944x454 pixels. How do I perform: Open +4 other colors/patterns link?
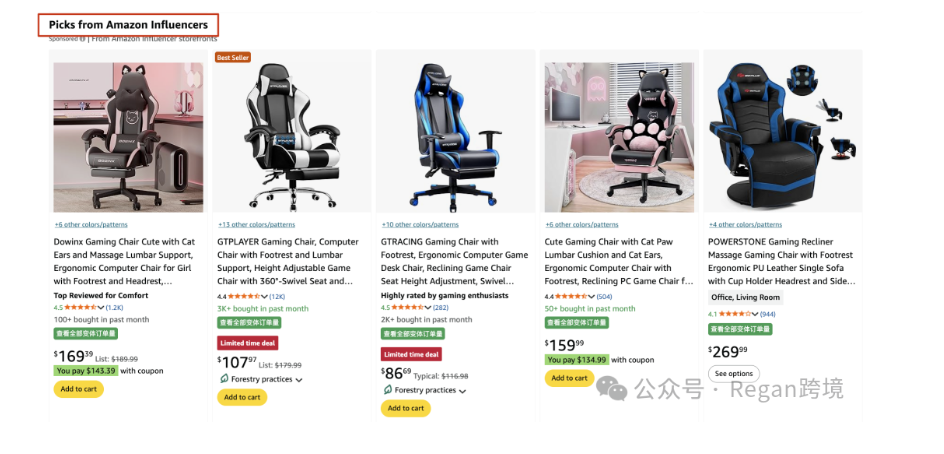tap(745, 225)
